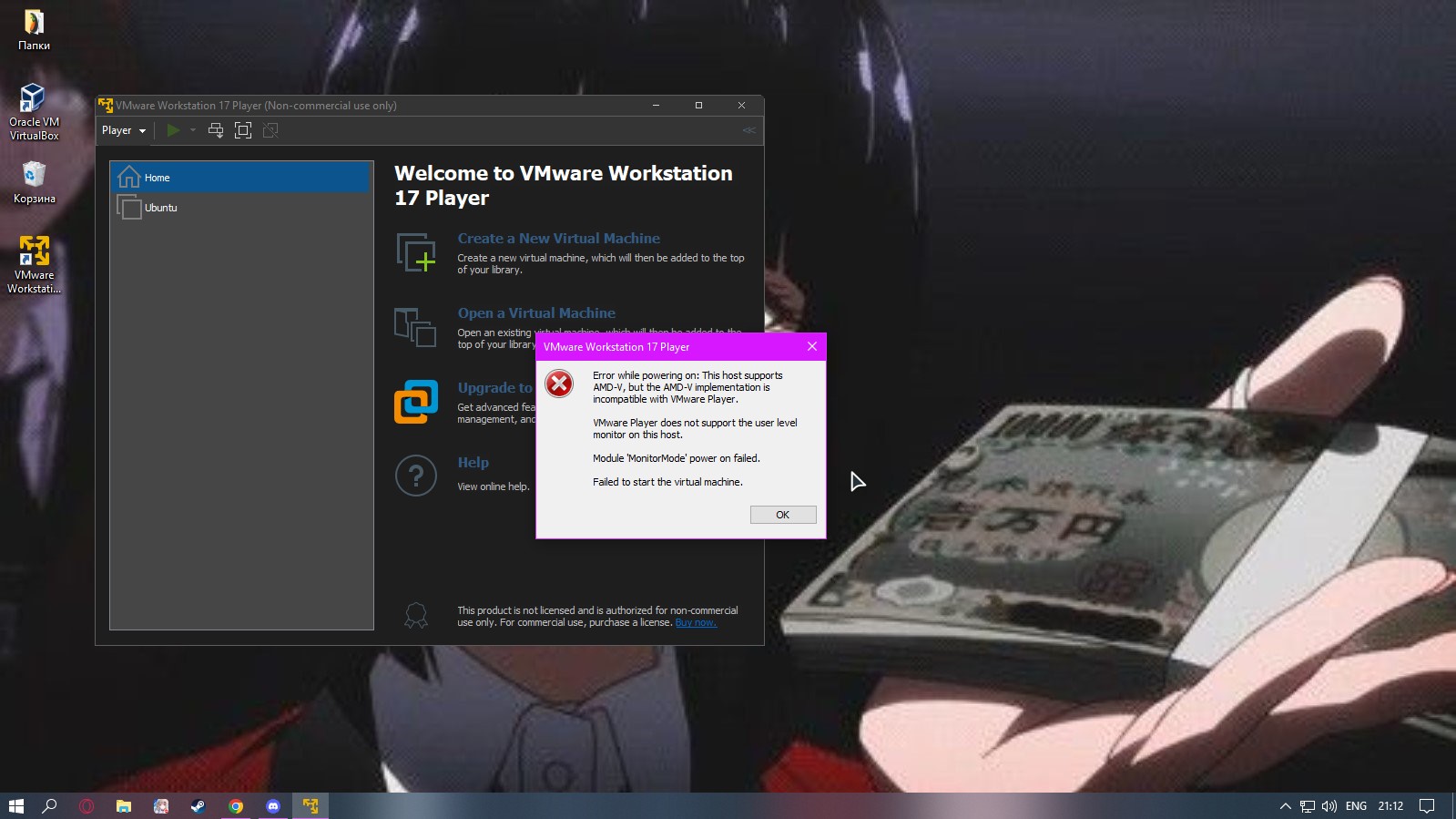The height and width of the screenshot is (819, 1456).
Task: Select Home in the library list
Action: (241, 177)
